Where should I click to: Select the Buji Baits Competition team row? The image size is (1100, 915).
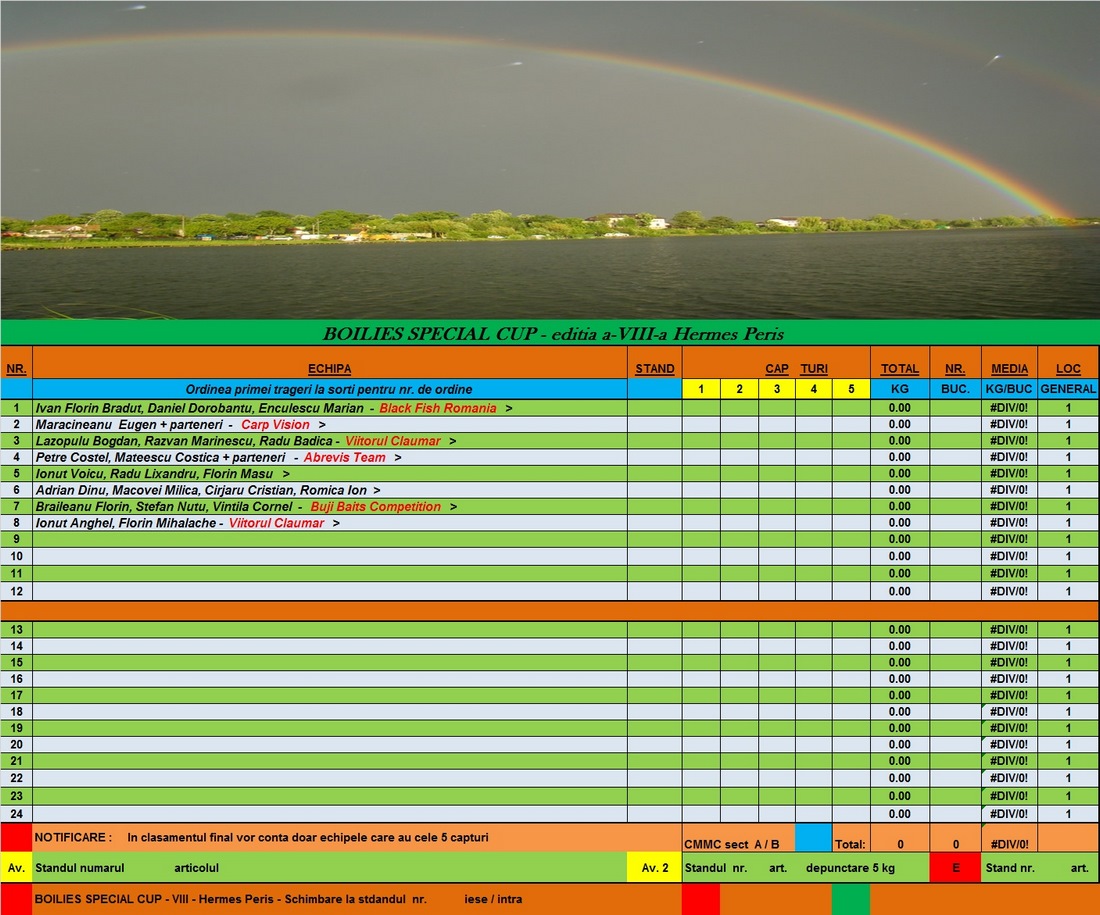(x=330, y=506)
